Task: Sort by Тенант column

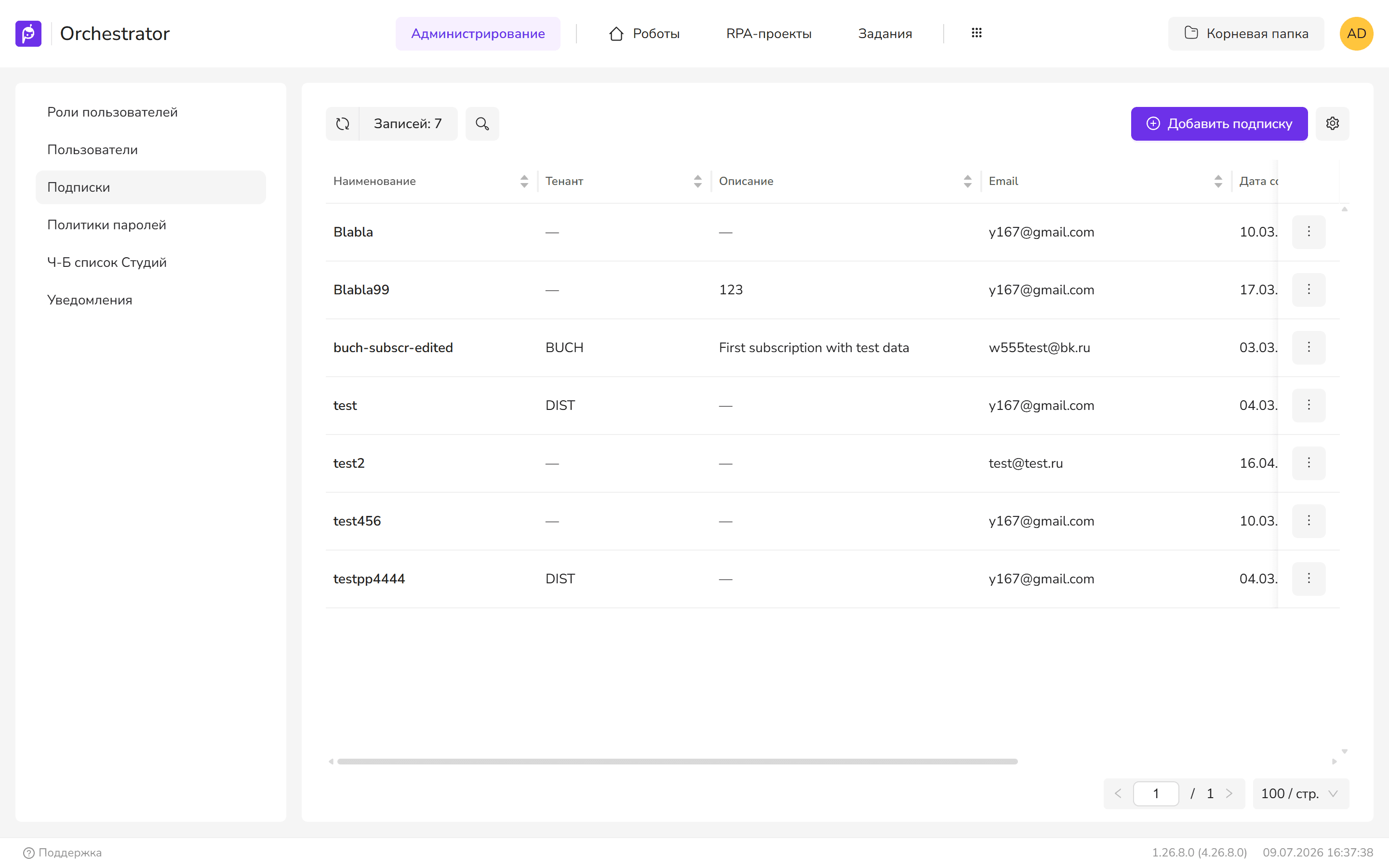Action: tap(697, 182)
